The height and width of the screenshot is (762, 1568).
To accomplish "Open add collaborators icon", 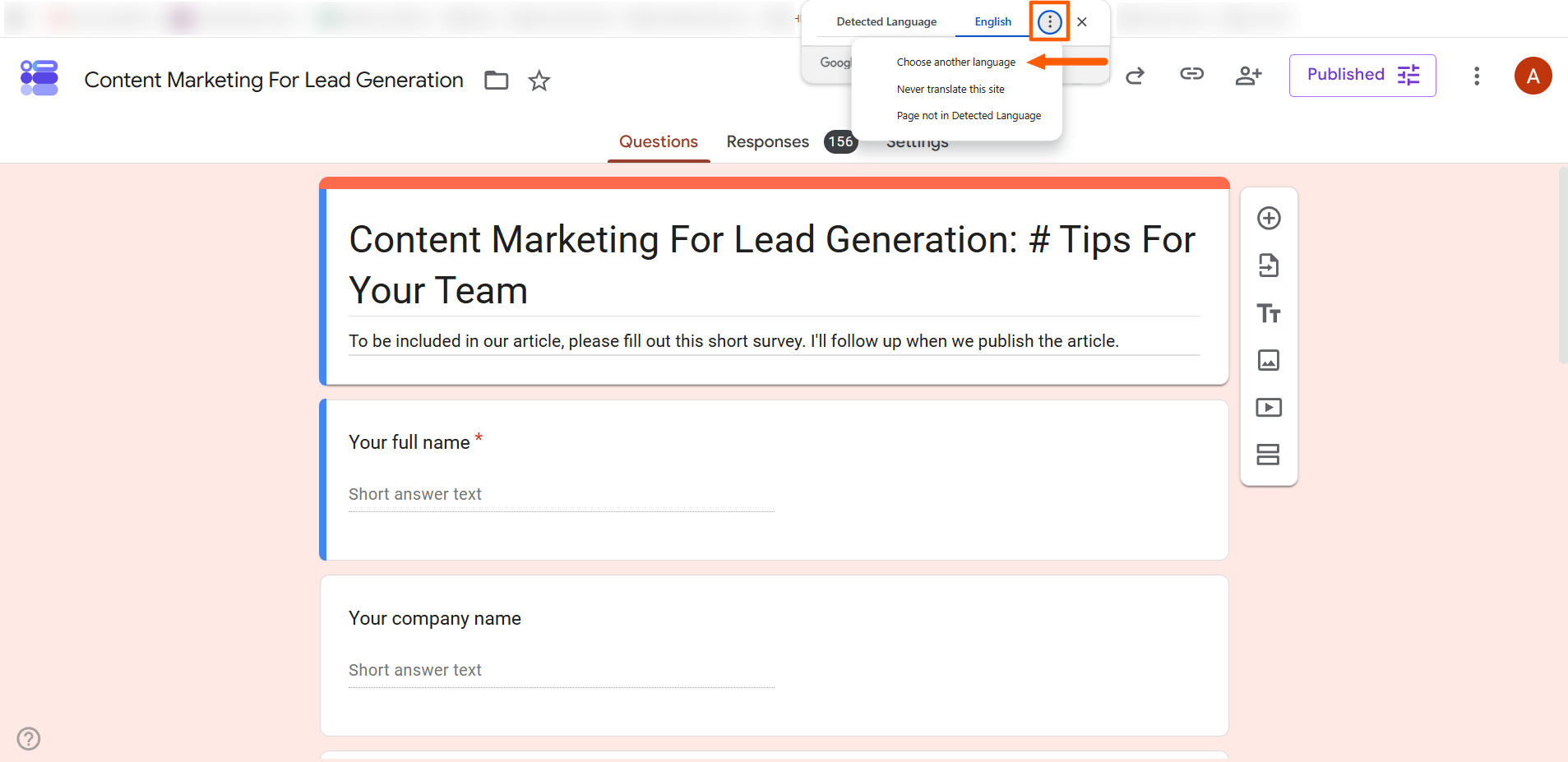I will coord(1248,76).
